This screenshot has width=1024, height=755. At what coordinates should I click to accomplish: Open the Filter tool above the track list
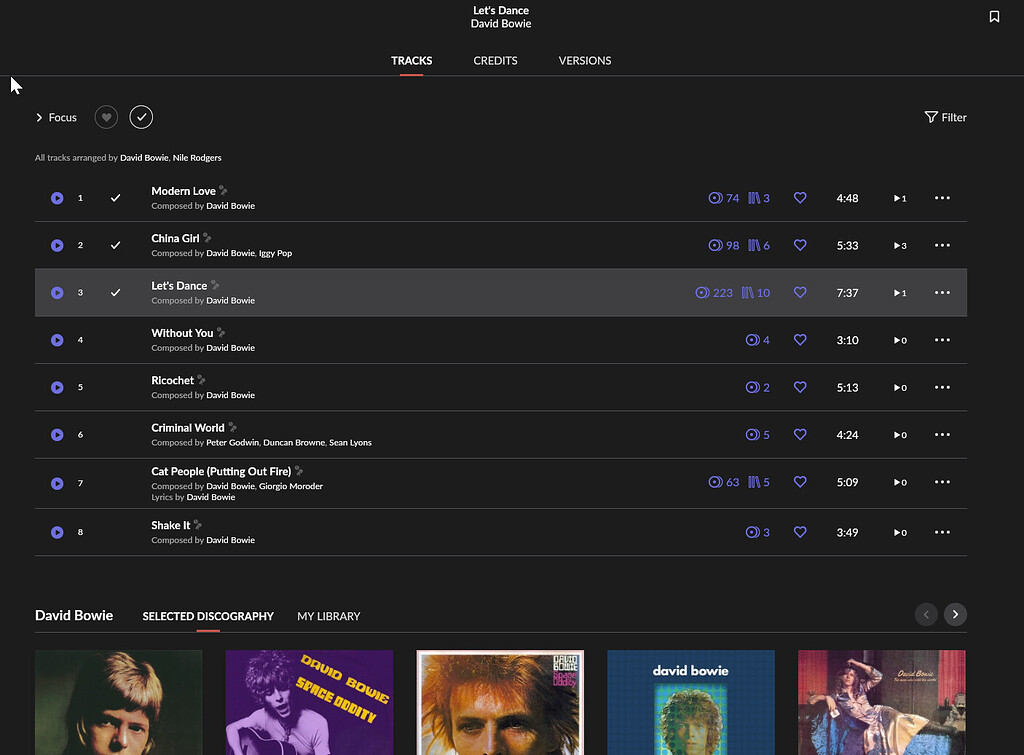point(945,117)
